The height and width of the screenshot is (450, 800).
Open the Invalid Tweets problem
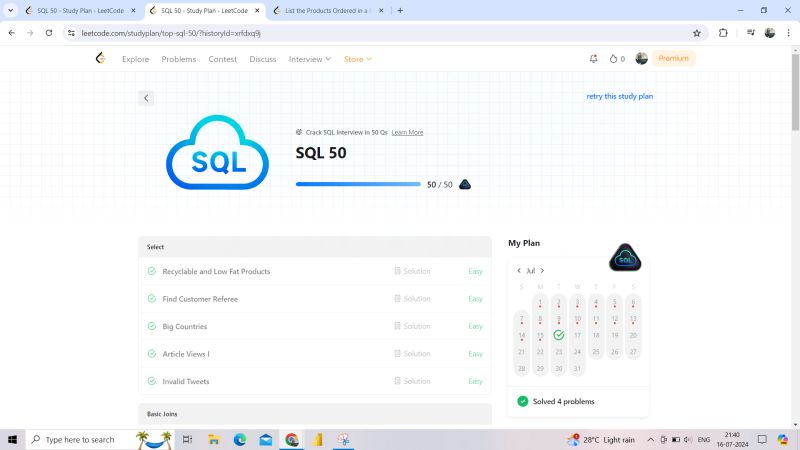(x=186, y=382)
